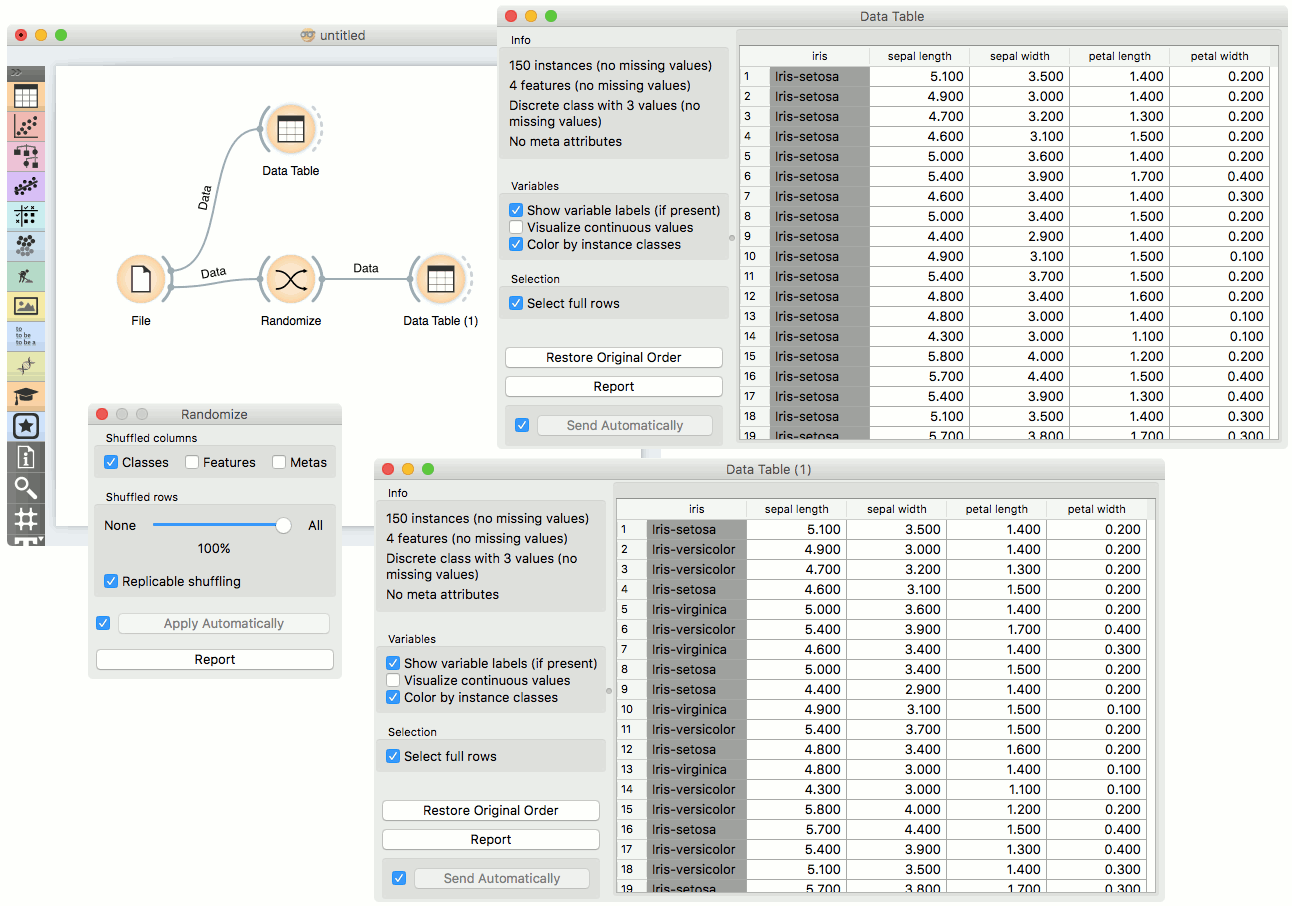Click the Shuffled rows slider handle
The image size is (1292, 906).
[284, 525]
